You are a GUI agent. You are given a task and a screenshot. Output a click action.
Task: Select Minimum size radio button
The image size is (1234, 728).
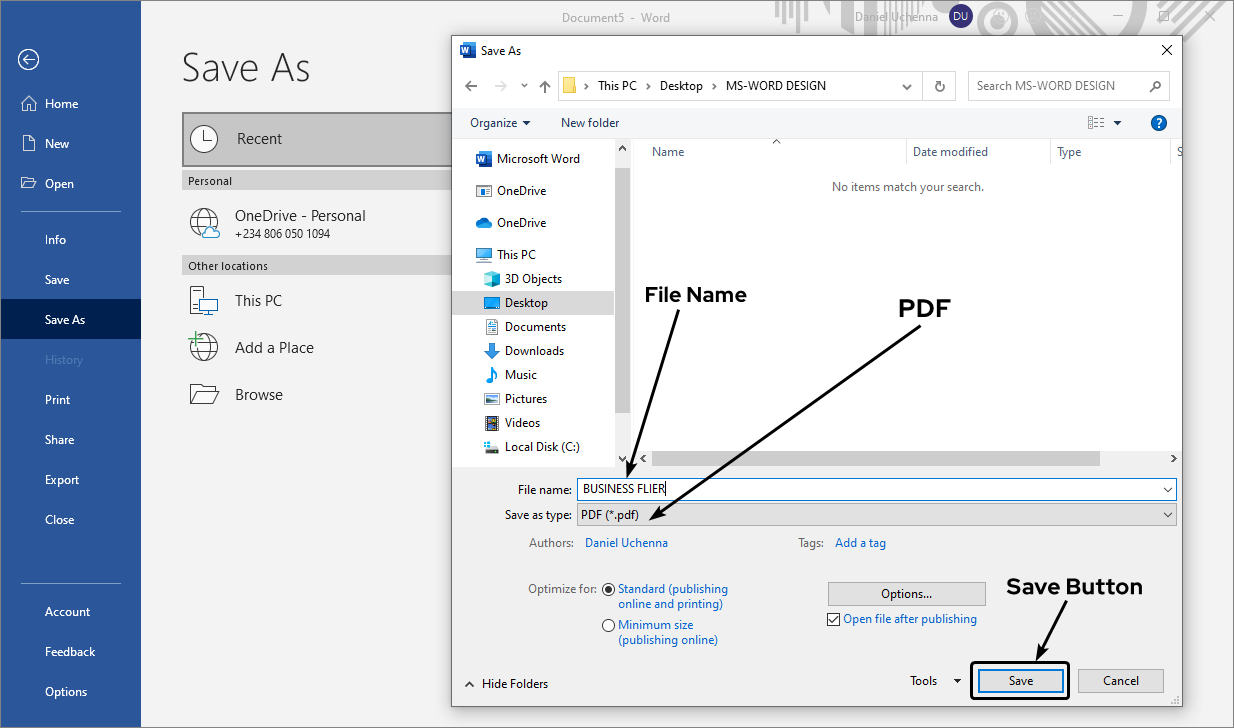click(609, 626)
